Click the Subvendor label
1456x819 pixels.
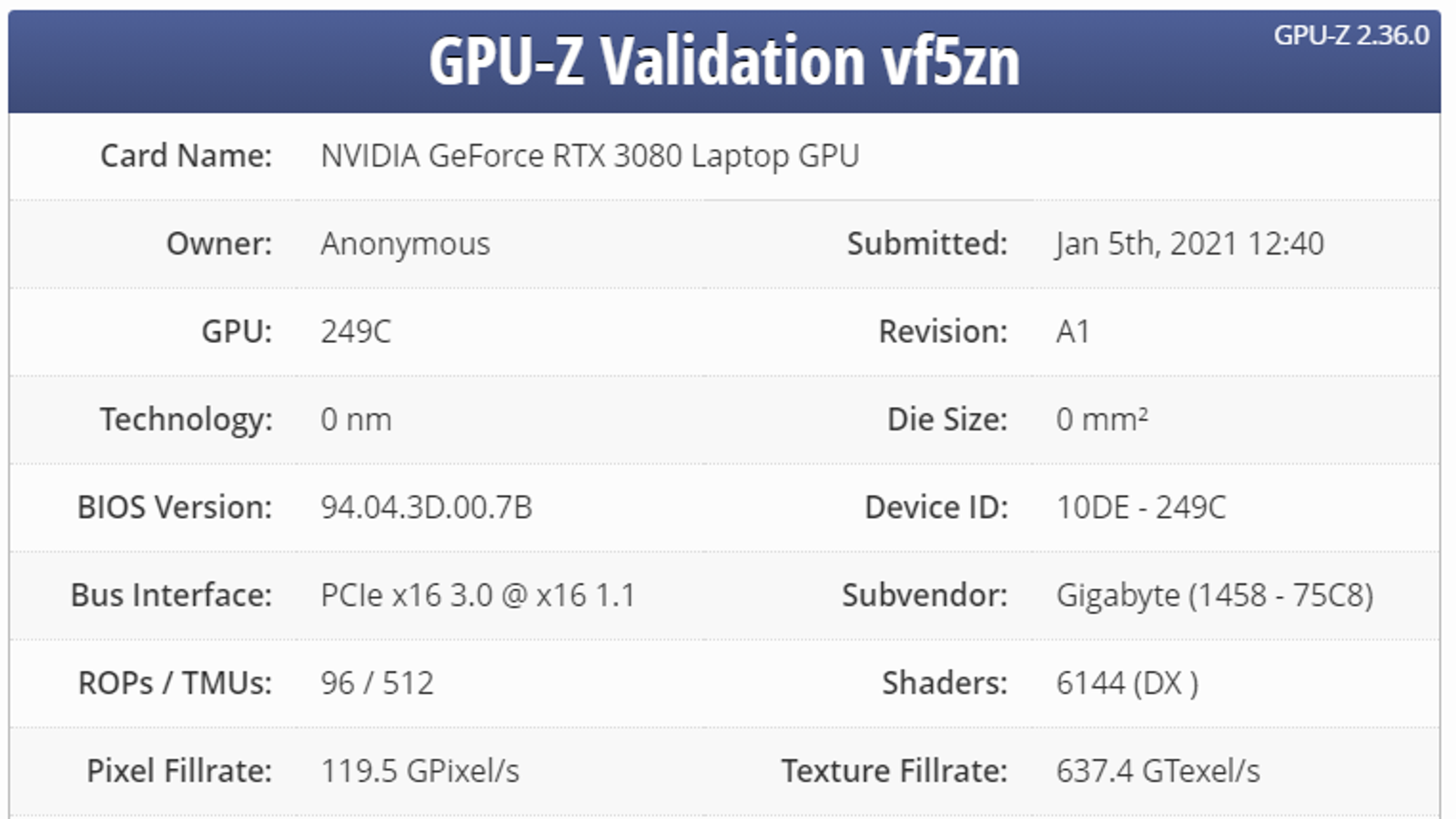(x=924, y=595)
